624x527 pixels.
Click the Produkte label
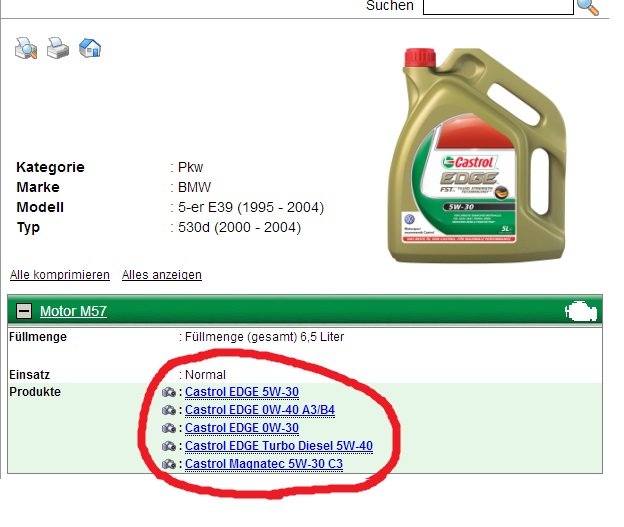35,392
